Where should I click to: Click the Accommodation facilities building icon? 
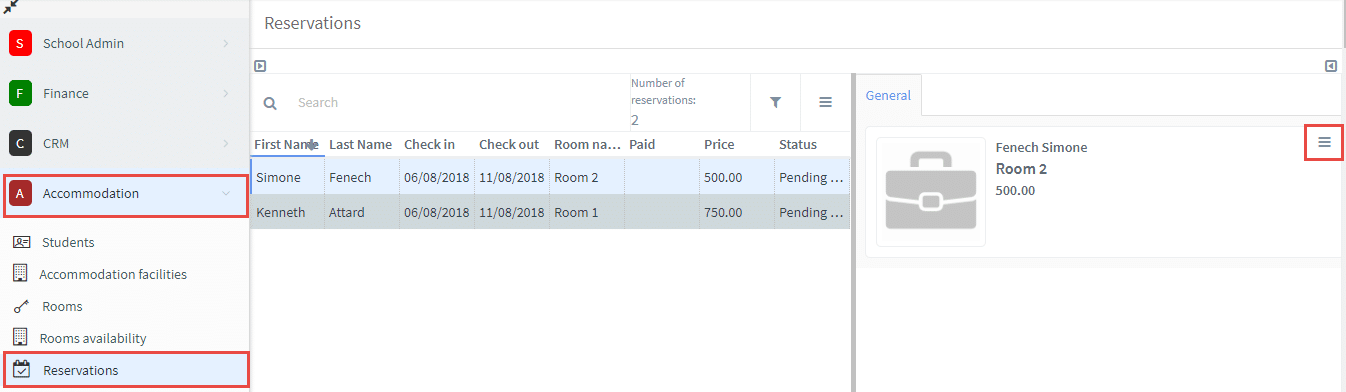(x=20, y=273)
